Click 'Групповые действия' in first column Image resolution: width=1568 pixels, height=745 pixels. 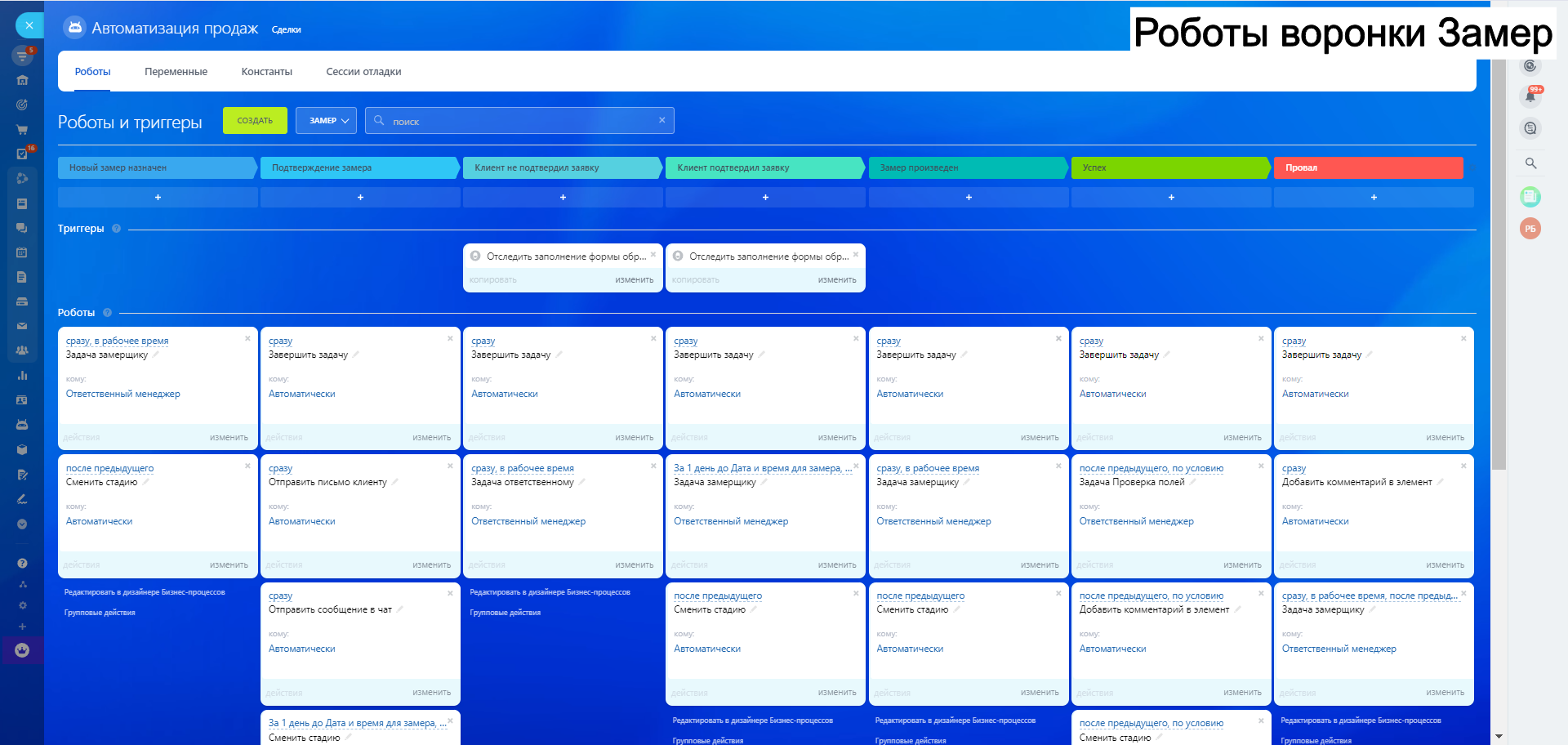coord(100,613)
